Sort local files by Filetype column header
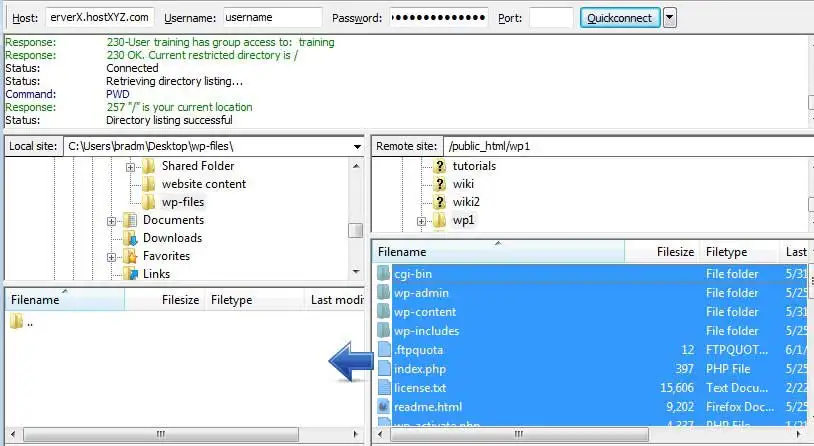The height and width of the screenshot is (446, 814). click(254, 300)
